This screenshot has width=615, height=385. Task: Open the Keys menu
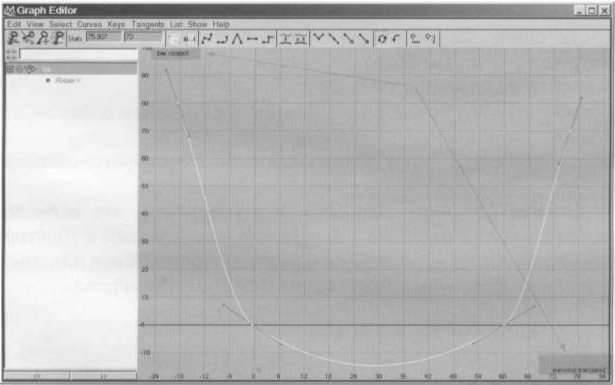pyautogui.click(x=116, y=24)
